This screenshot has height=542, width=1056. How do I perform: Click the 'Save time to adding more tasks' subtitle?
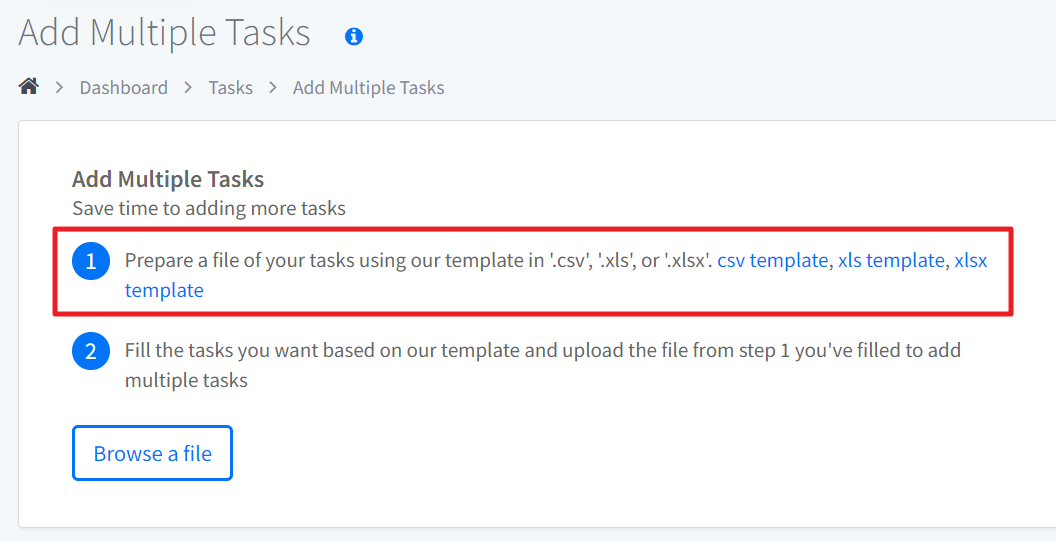click(x=209, y=208)
